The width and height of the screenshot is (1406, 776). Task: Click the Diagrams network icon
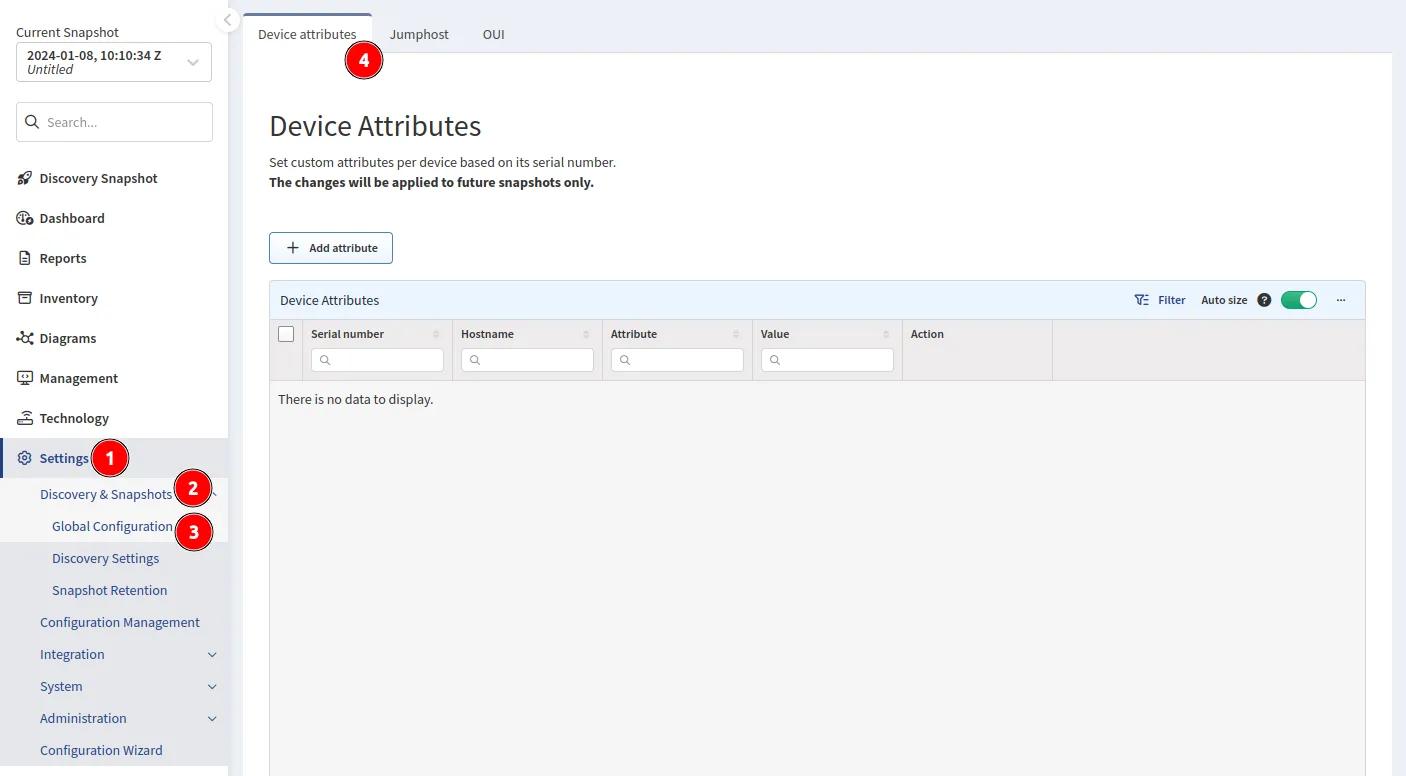pyautogui.click(x=25, y=338)
